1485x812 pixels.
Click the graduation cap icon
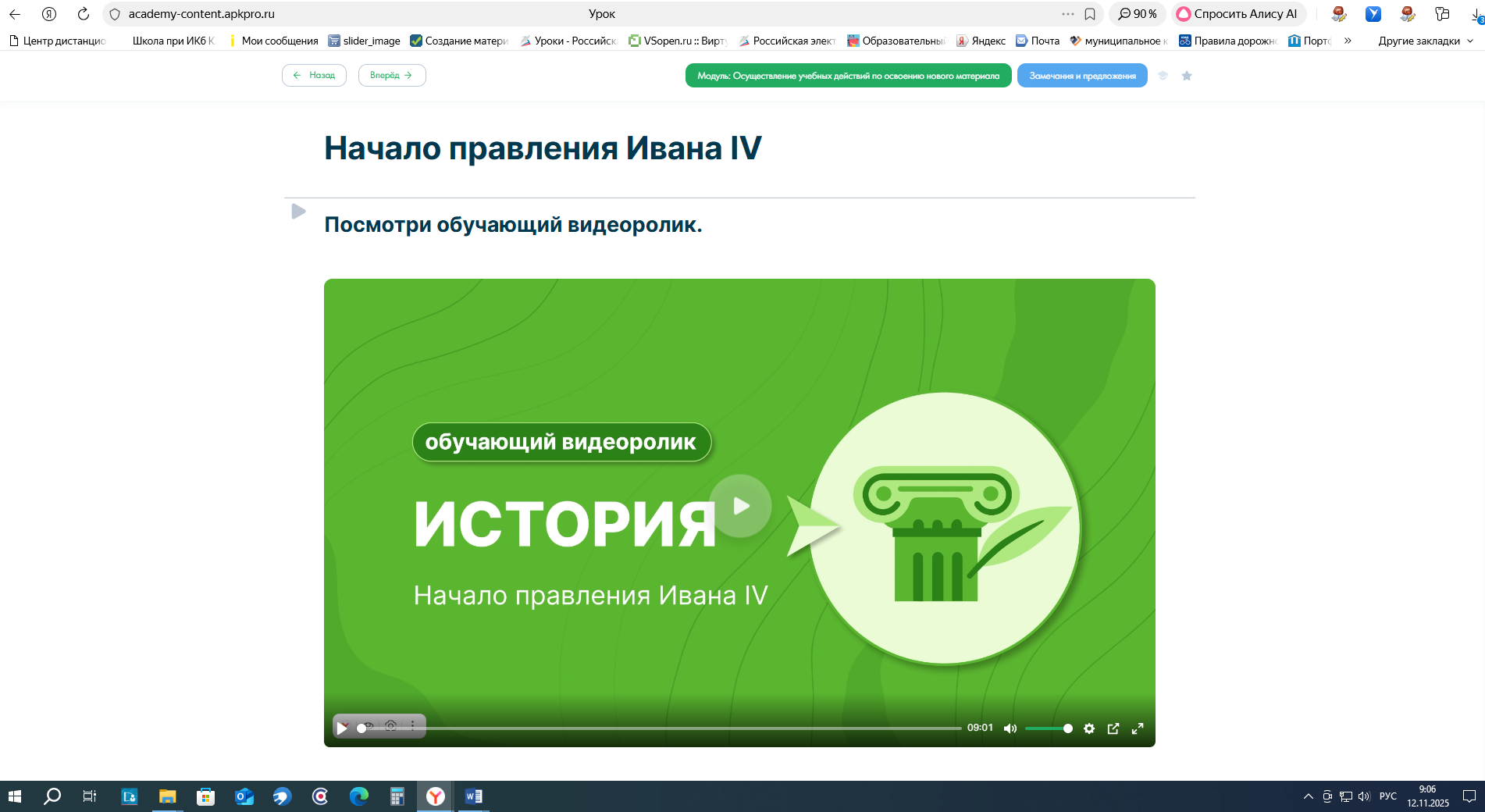coord(1163,76)
